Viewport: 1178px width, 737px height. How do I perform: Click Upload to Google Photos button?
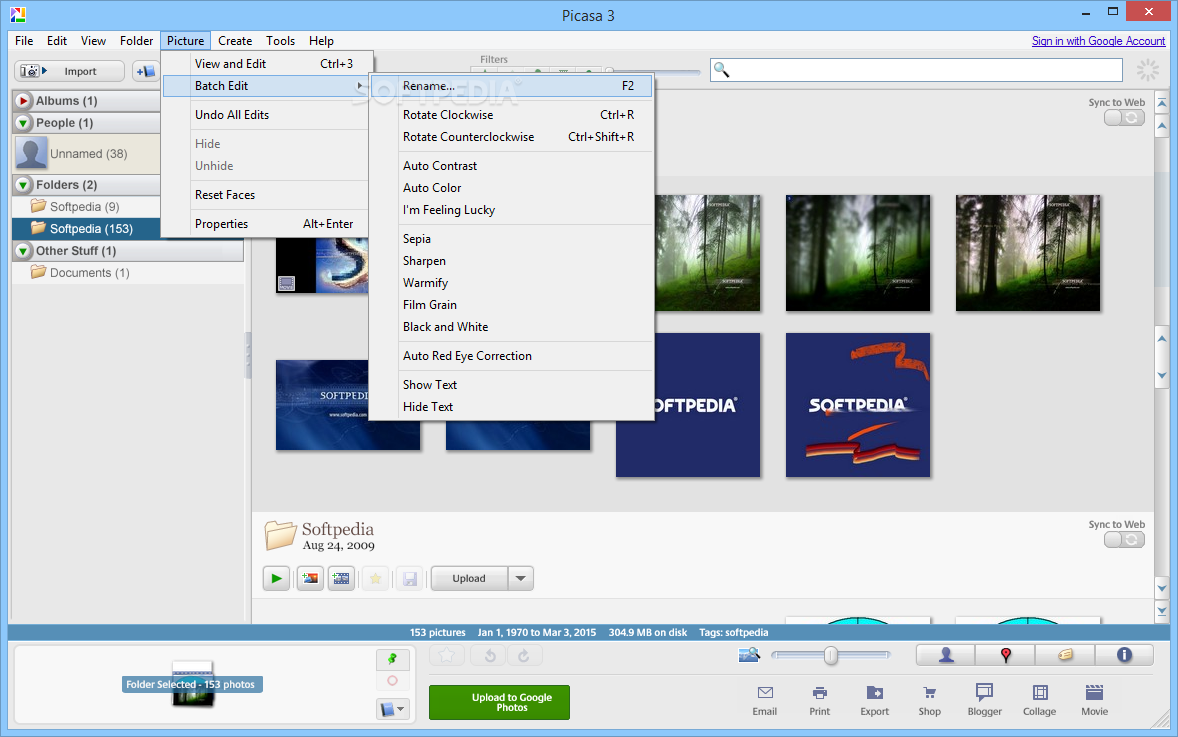click(499, 702)
